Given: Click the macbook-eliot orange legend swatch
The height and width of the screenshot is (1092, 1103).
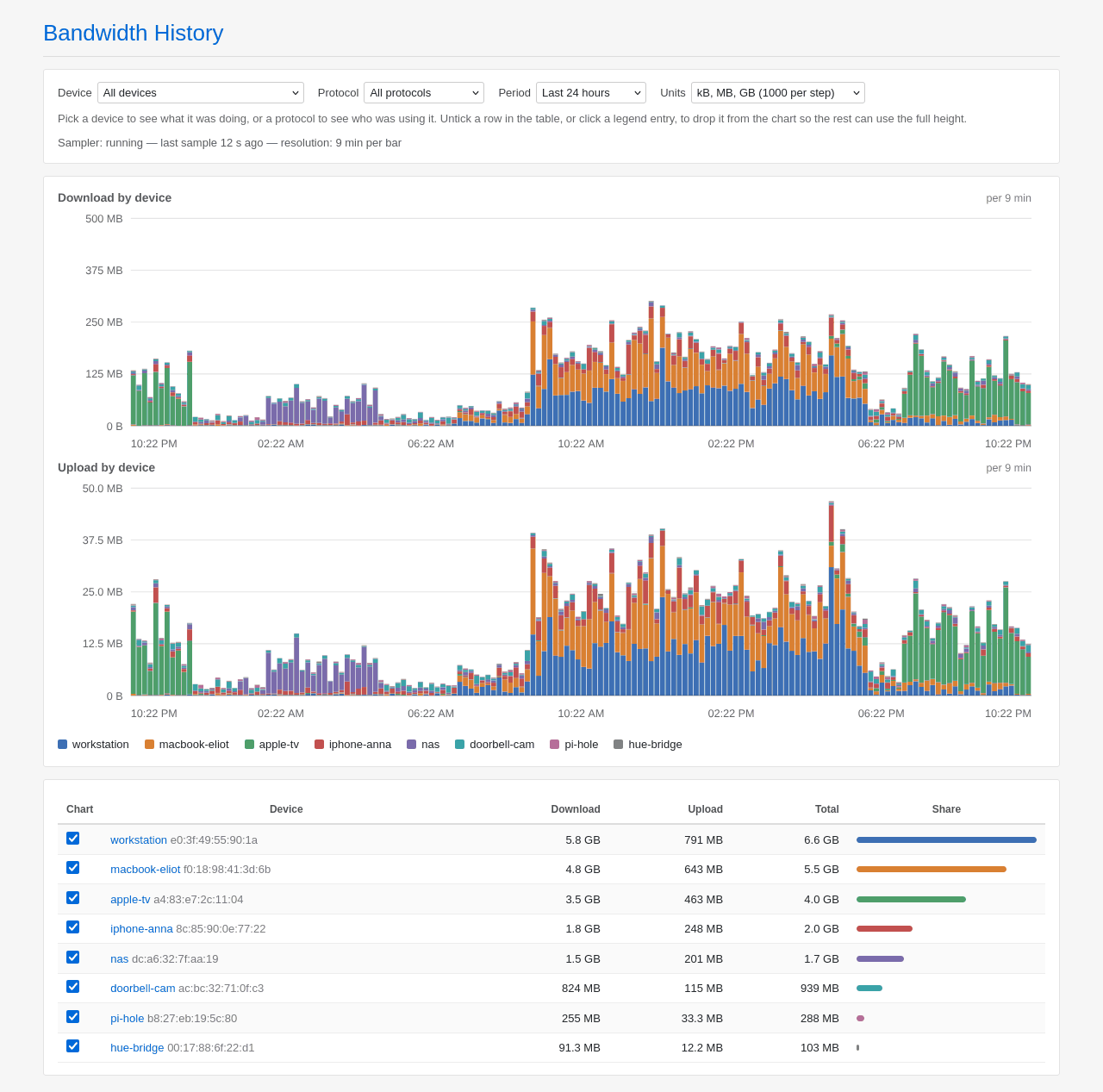Looking at the screenshot, I should click(x=150, y=745).
